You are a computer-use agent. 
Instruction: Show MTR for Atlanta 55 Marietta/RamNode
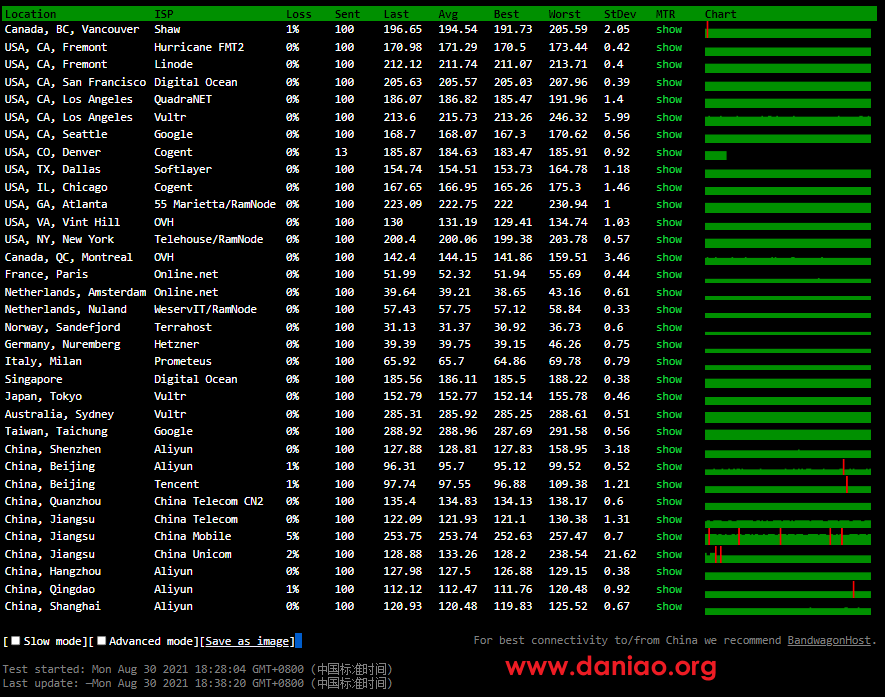click(x=669, y=204)
